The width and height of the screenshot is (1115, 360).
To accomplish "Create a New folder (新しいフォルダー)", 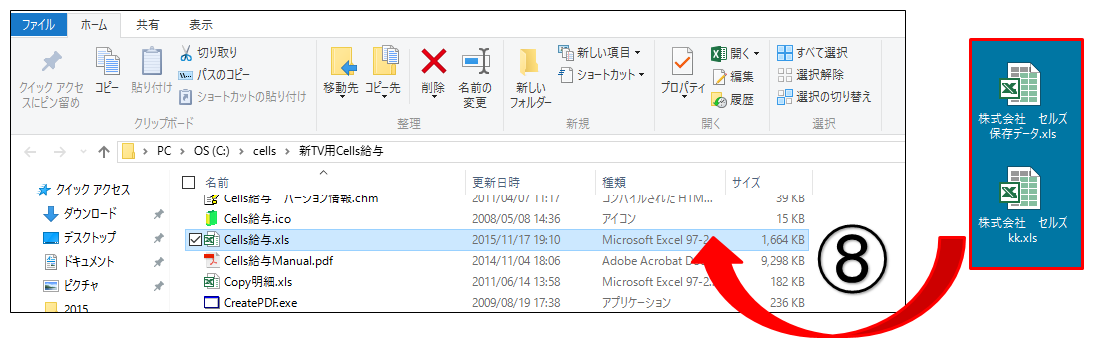I will pos(530,78).
